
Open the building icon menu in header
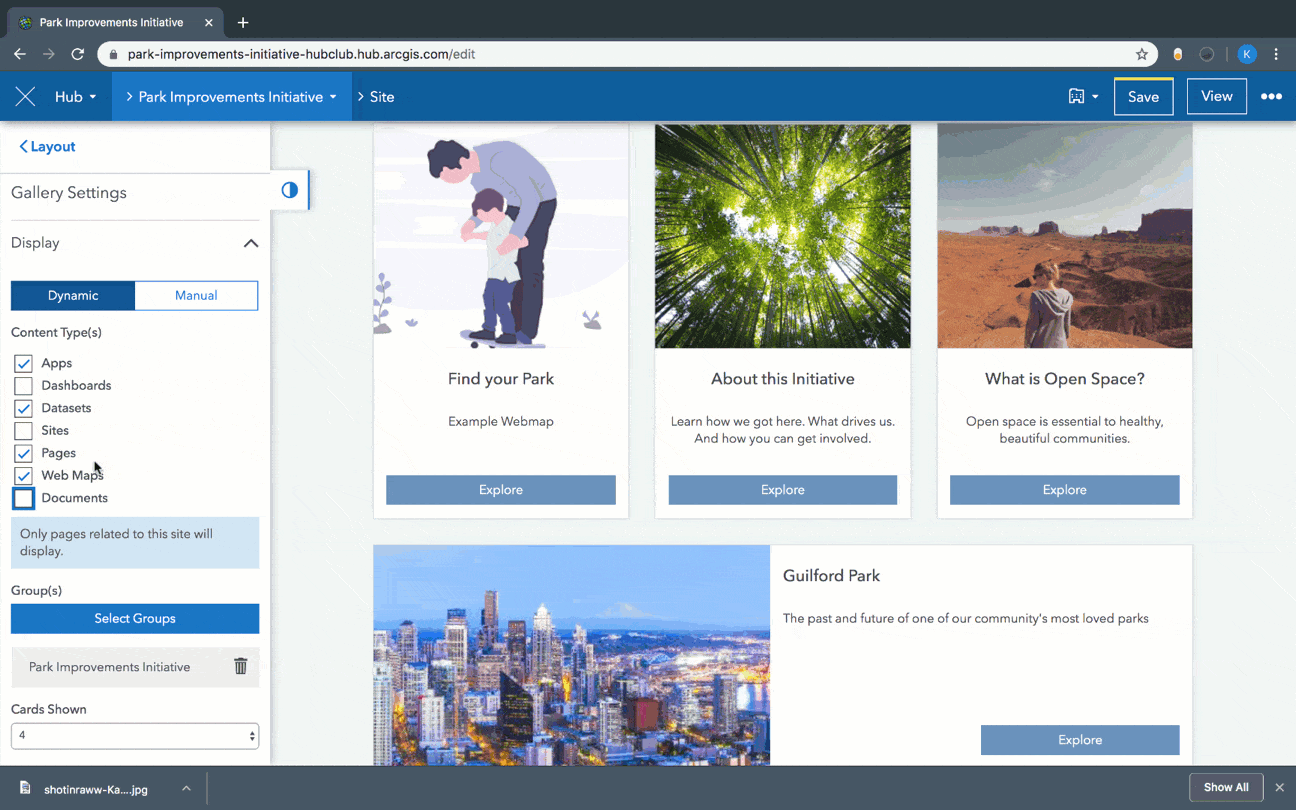pyautogui.click(x=1083, y=97)
